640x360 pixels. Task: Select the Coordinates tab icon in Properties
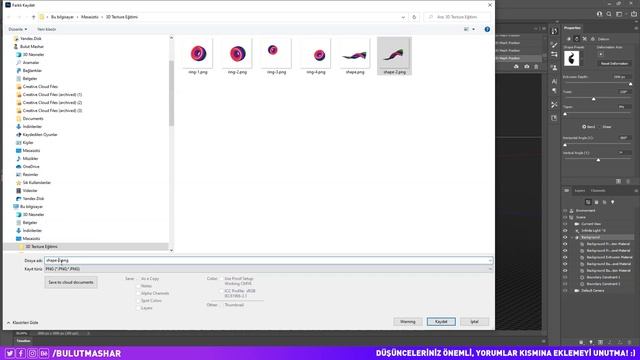point(593,39)
